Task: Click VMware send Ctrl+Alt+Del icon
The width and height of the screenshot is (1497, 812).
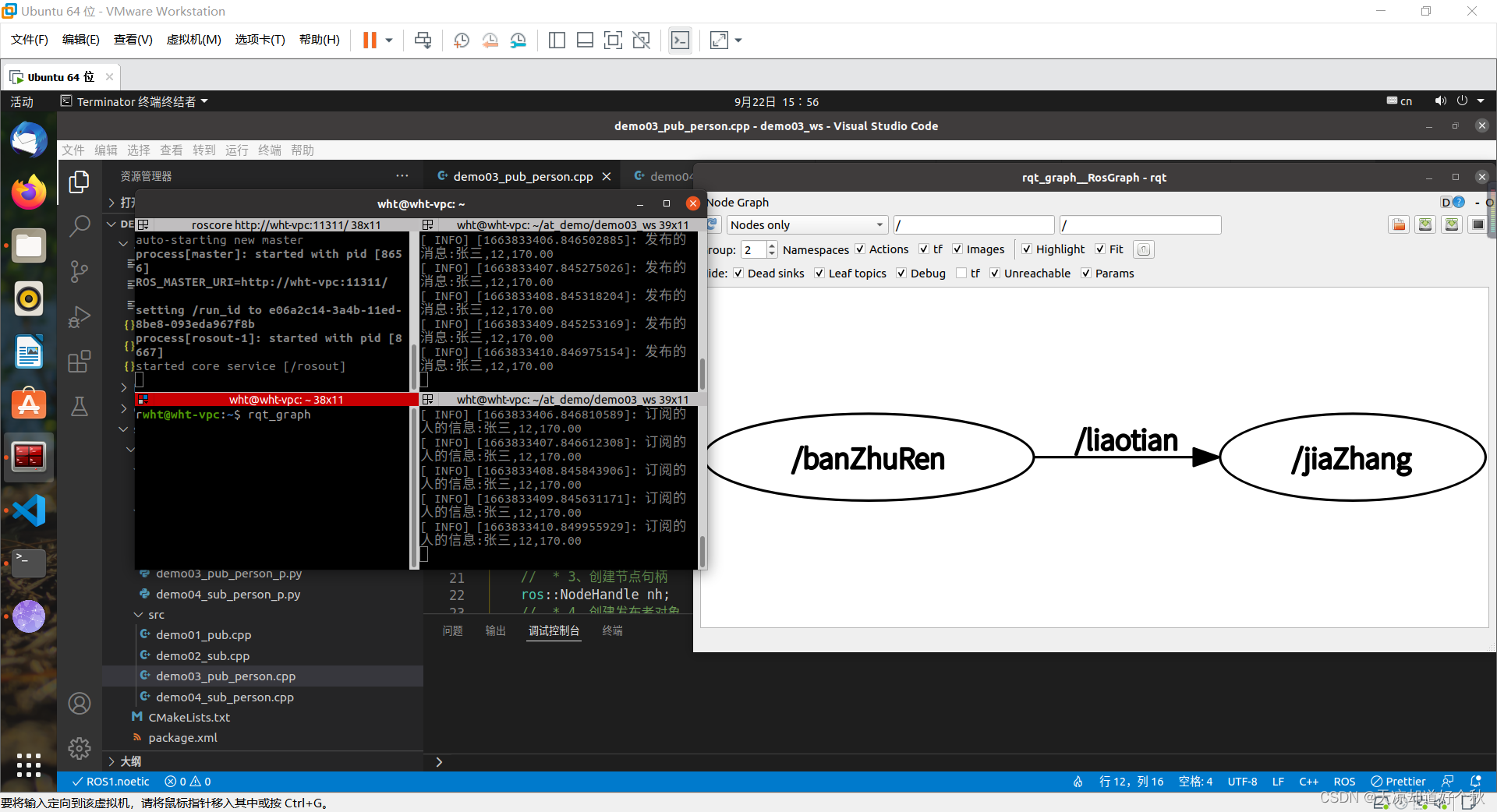Action: (423, 40)
